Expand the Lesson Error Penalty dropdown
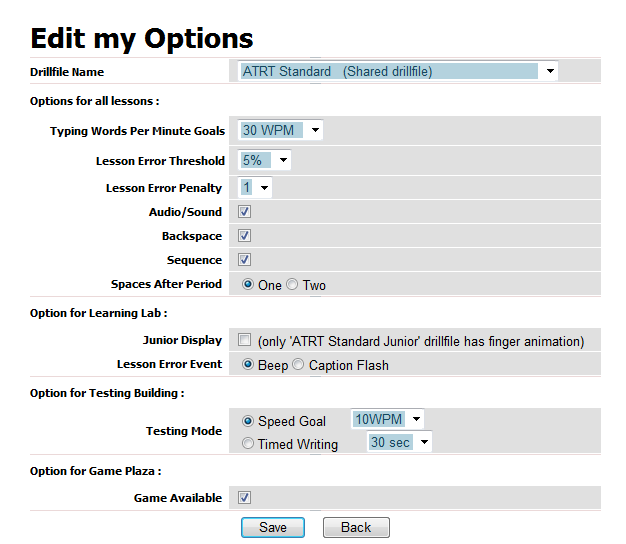Viewport: 626px width, 544px height. (255, 187)
